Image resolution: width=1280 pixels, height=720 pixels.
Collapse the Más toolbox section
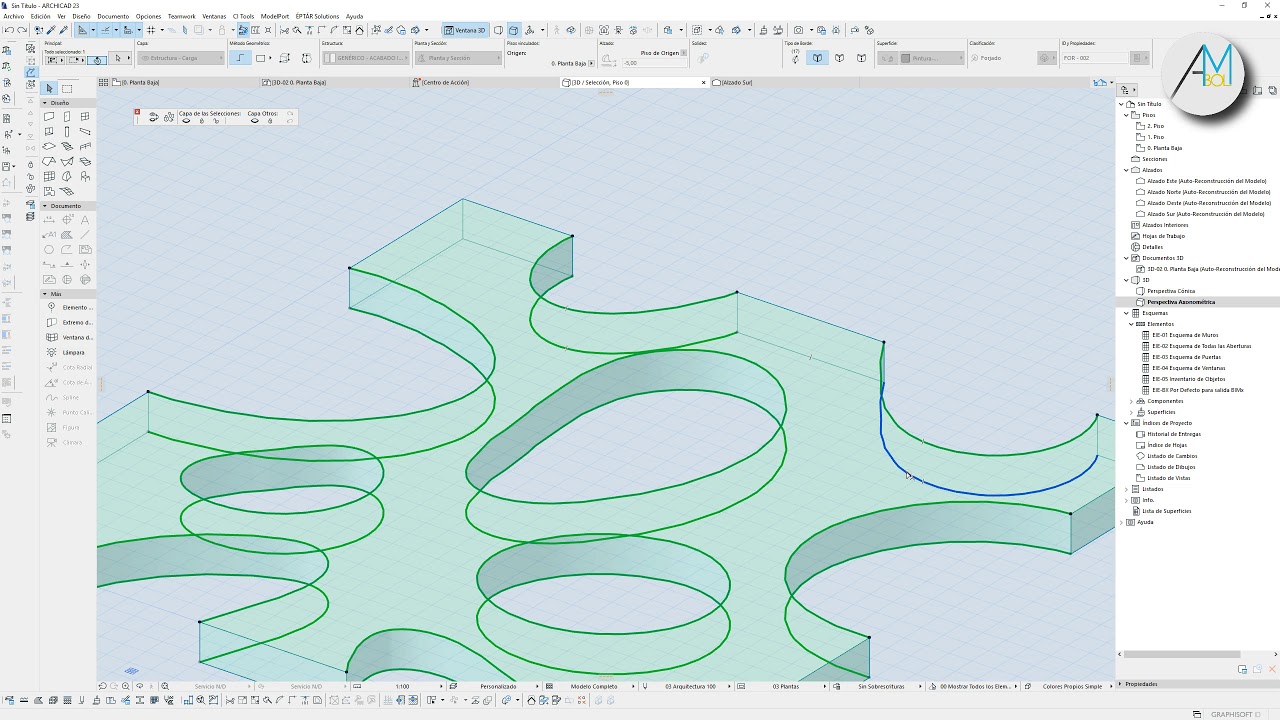(45, 294)
